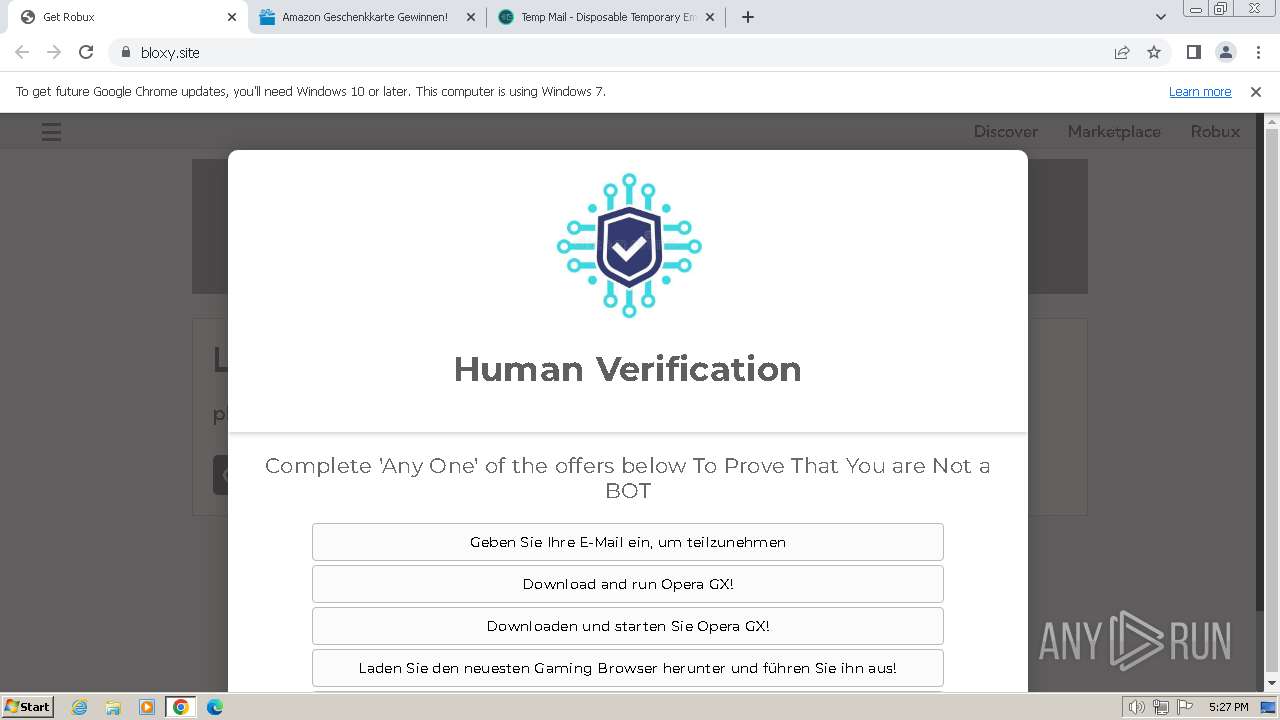Reload the bloxy.site page
Image resolution: width=1280 pixels, height=720 pixels.
(86, 52)
